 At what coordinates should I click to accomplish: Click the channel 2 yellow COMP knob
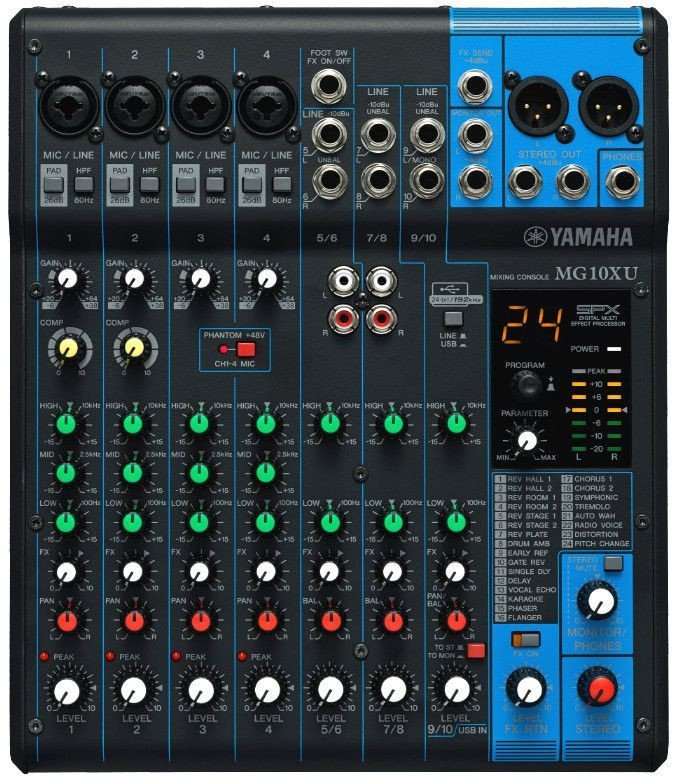pyautogui.click(x=134, y=349)
